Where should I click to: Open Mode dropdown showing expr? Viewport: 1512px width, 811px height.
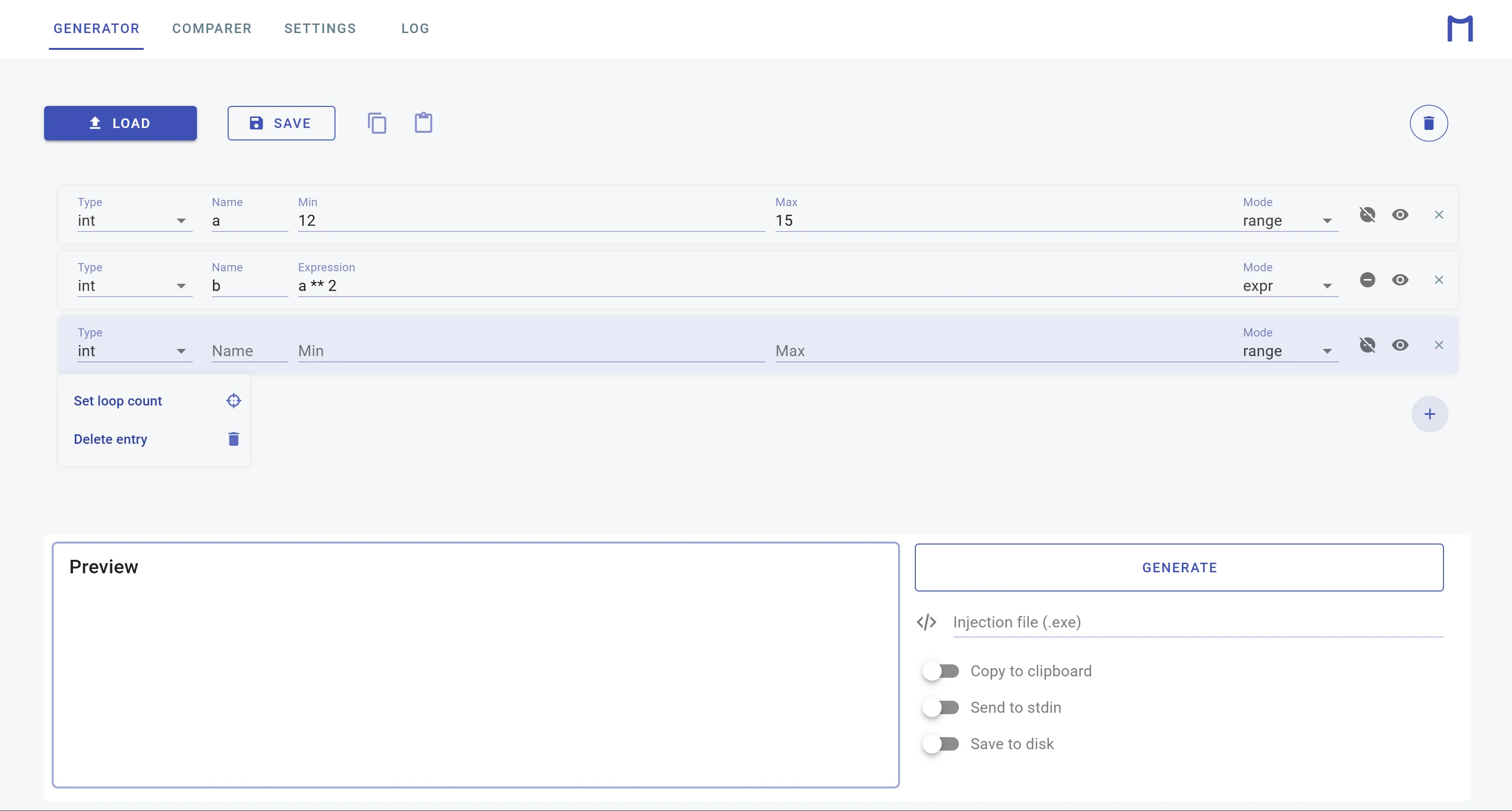1290,286
